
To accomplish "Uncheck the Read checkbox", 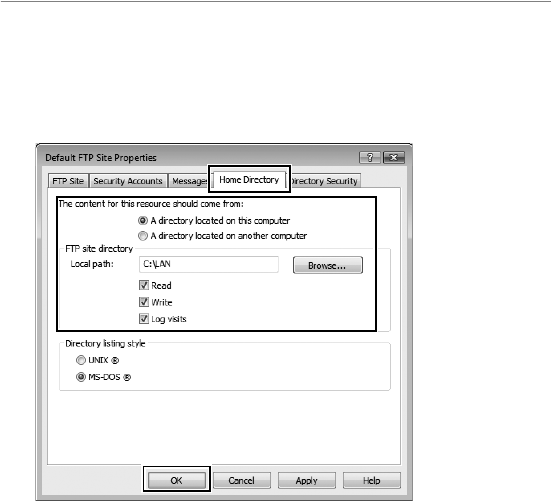I will 144,285.
